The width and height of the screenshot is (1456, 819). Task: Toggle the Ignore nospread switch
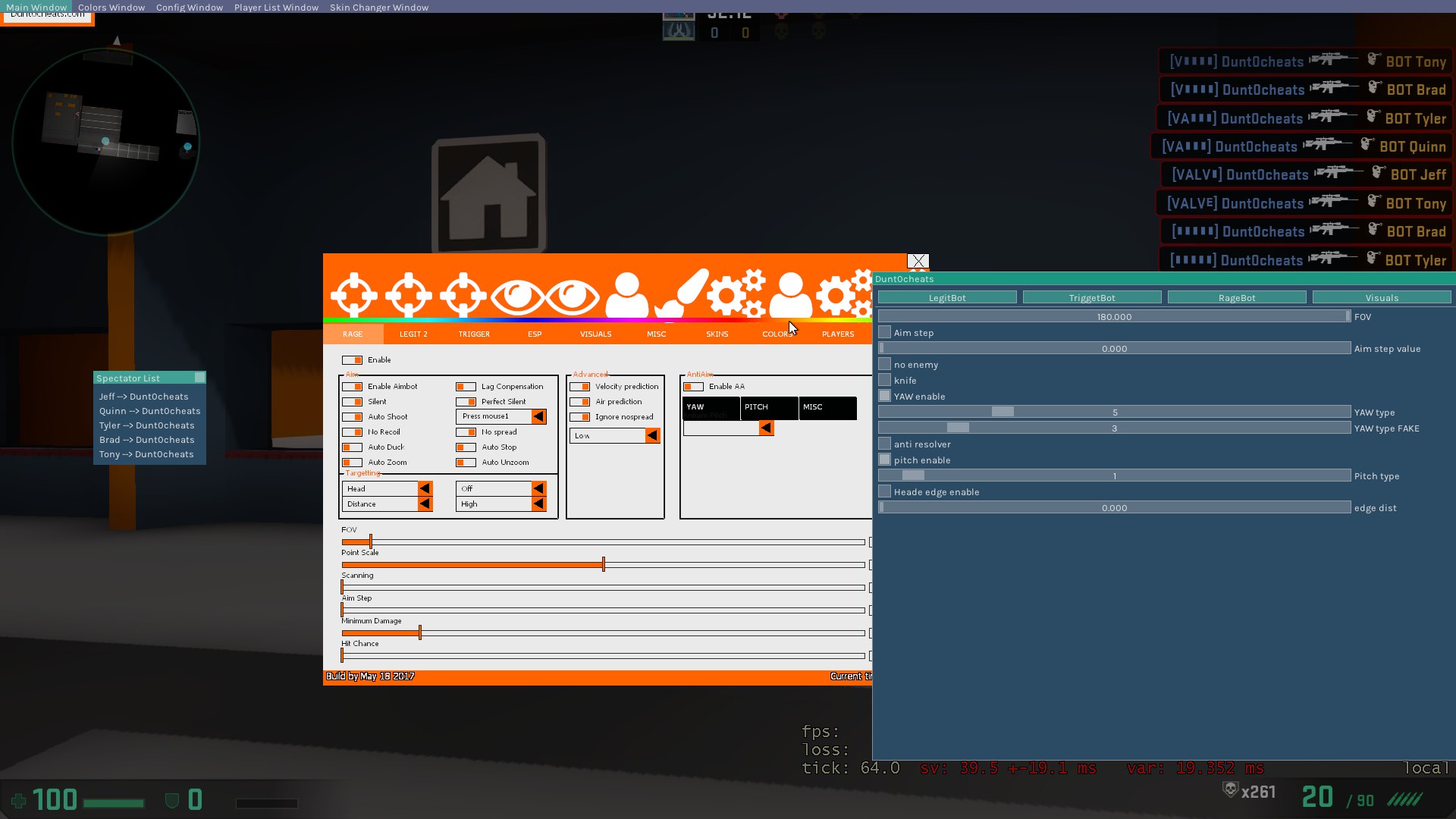579,417
